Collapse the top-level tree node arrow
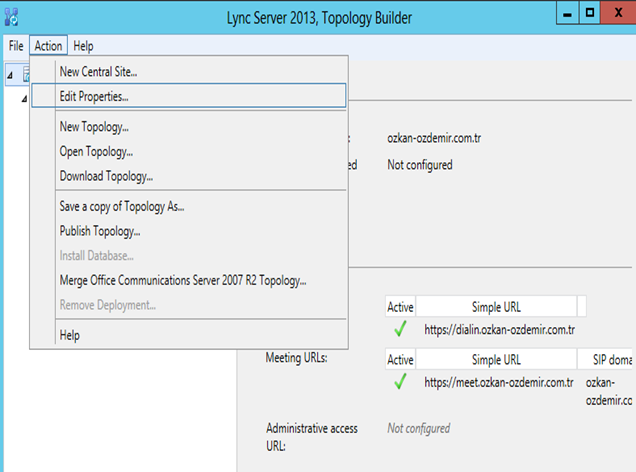Viewport: 636px width, 472px height. (x=10, y=75)
